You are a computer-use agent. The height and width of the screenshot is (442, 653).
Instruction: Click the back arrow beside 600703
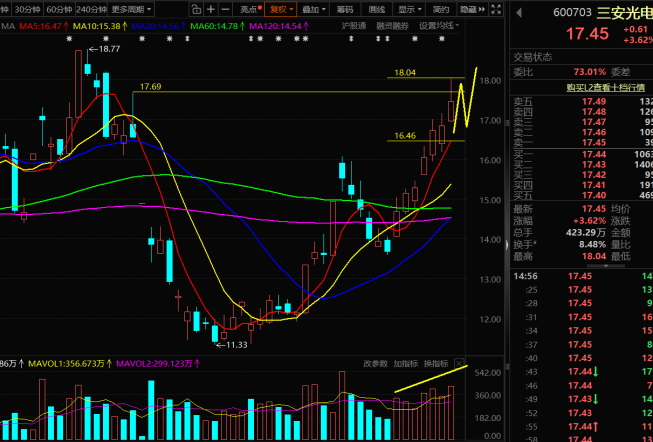[x=519, y=13]
